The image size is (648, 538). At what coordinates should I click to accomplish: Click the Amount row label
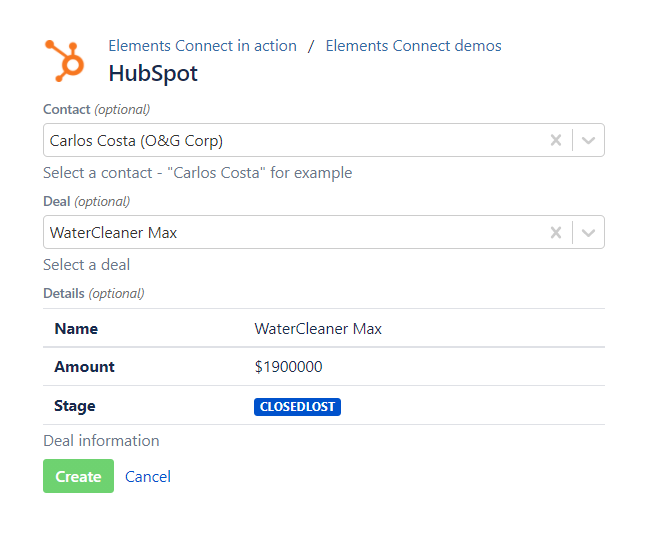click(84, 367)
